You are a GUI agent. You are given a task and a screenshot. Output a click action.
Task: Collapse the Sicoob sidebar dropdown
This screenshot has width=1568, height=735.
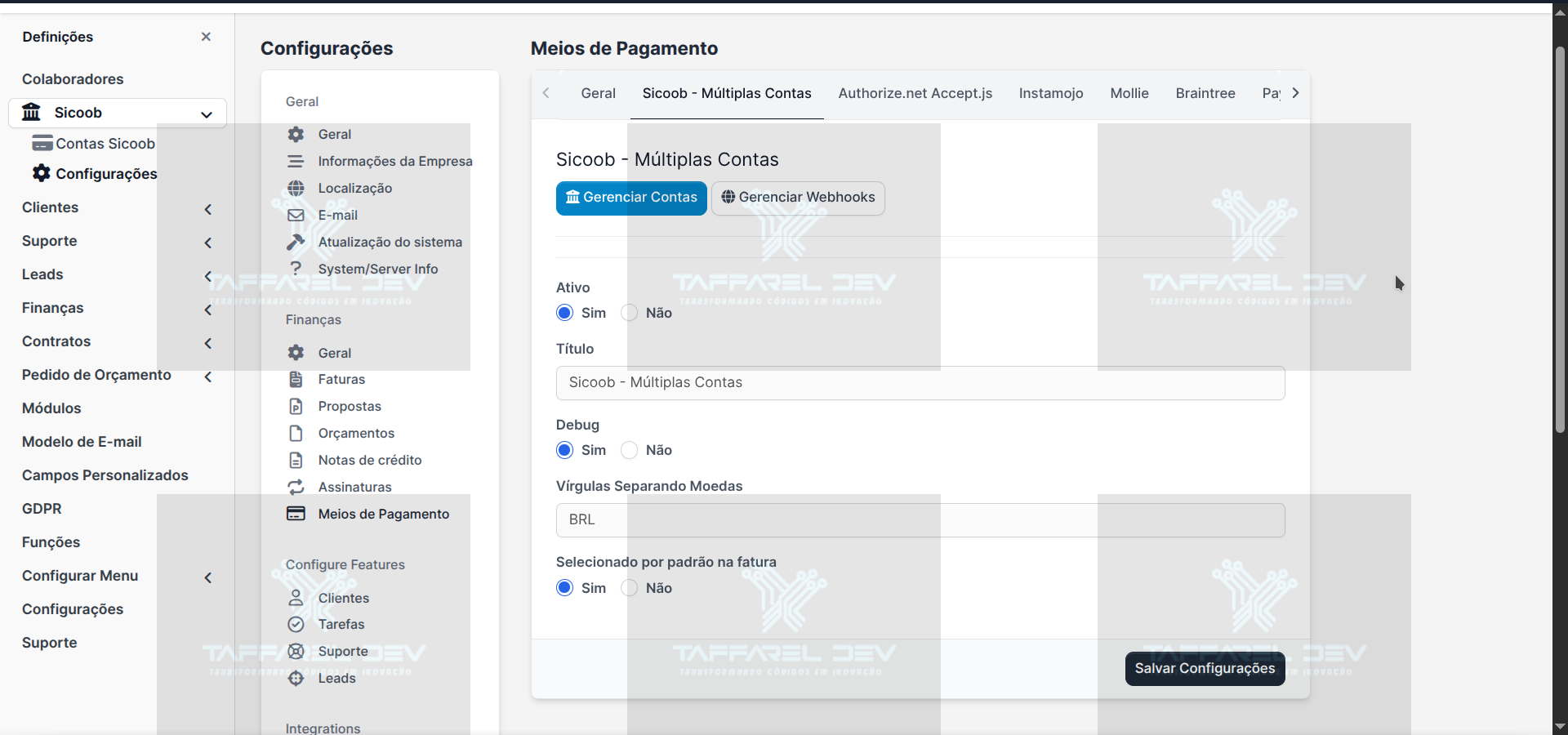pyautogui.click(x=207, y=114)
